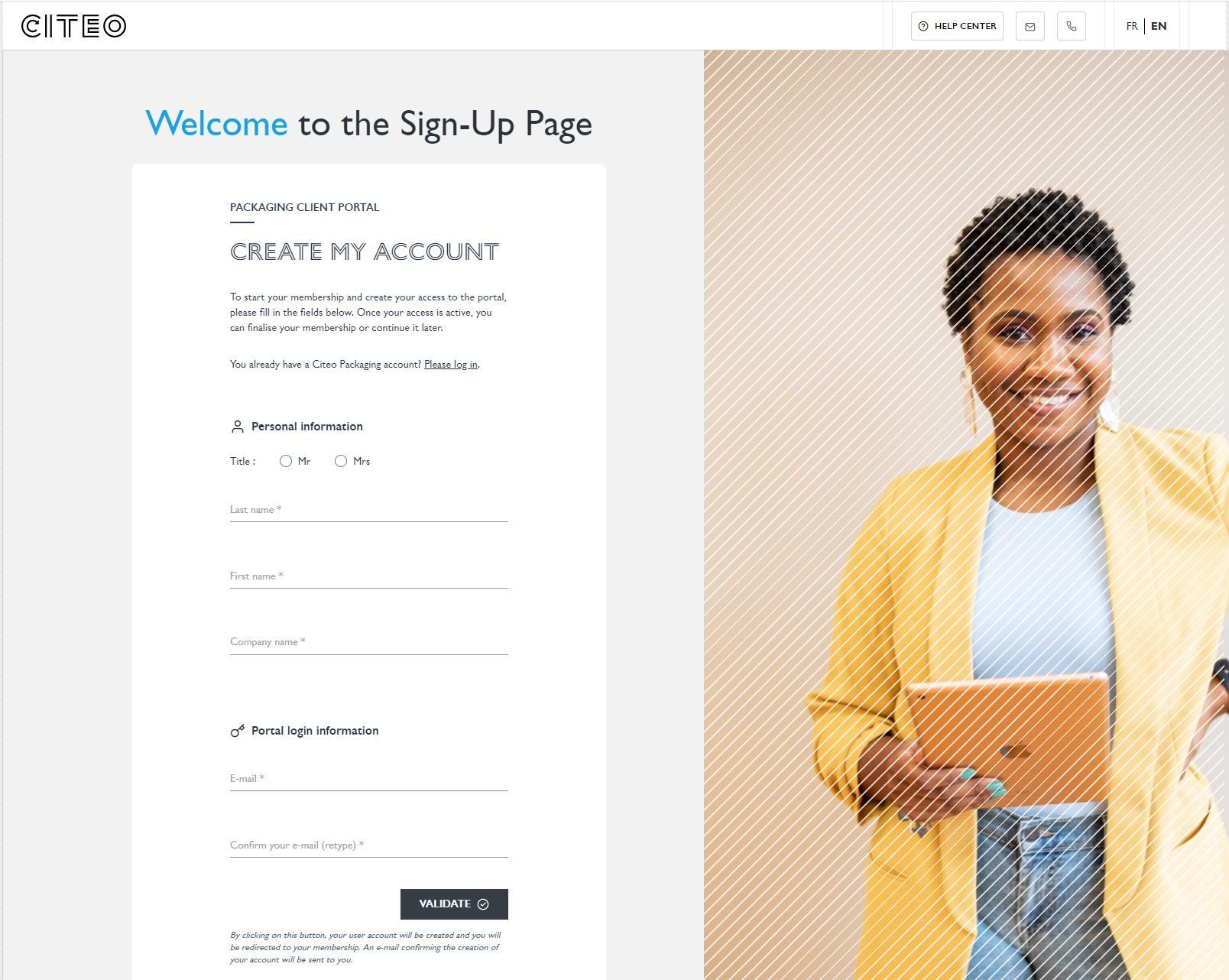Screen dimensions: 1229x980
Task: Focus the First name field
Action: [369, 576]
